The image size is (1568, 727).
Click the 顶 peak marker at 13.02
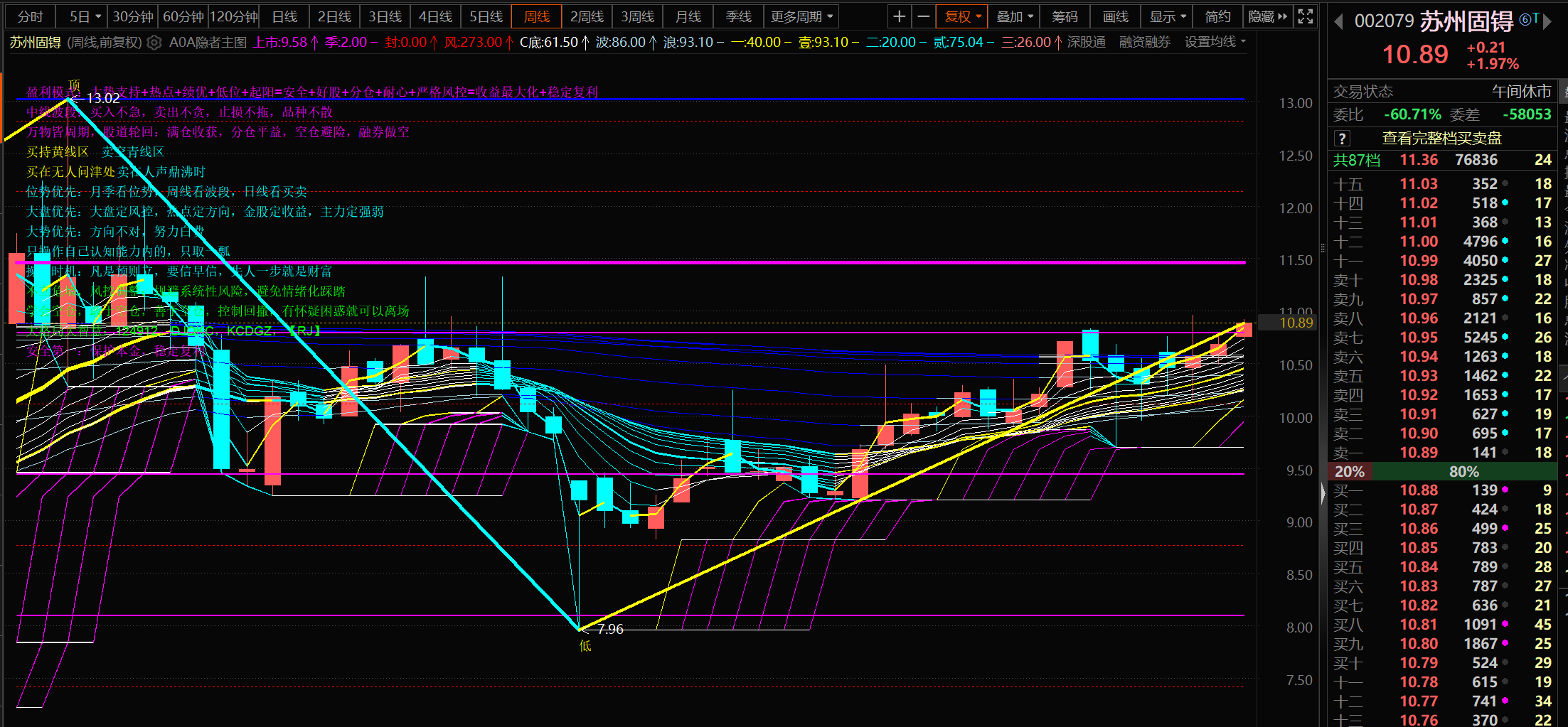tap(74, 85)
